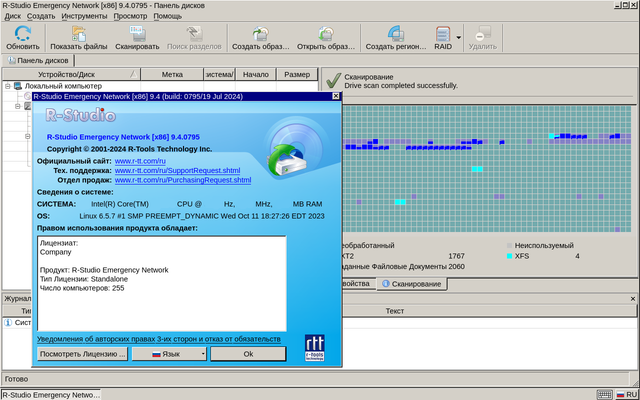Open the Язык language dropdown
Viewport: 640px width, 400px height.
coord(169,354)
